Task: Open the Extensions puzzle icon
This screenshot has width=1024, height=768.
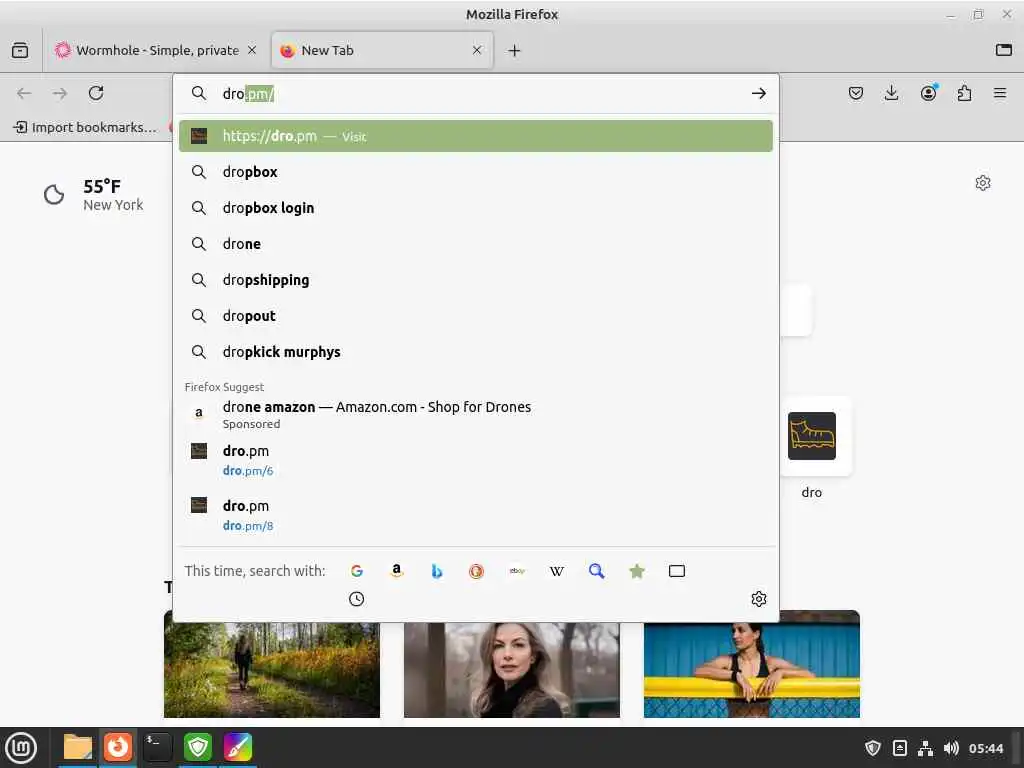Action: click(x=964, y=93)
